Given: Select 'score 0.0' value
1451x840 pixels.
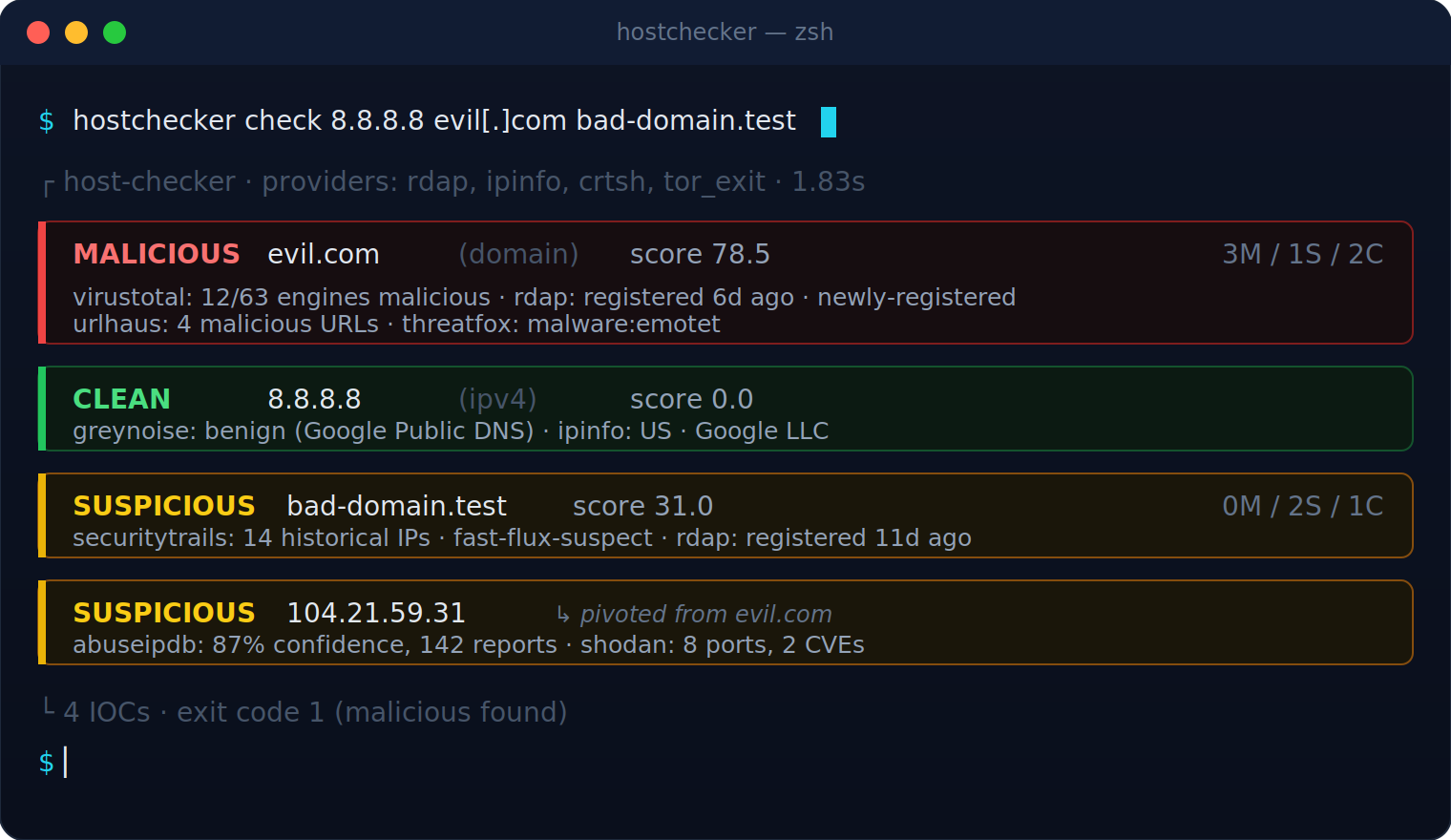Looking at the screenshot, I should coord(691,399).
